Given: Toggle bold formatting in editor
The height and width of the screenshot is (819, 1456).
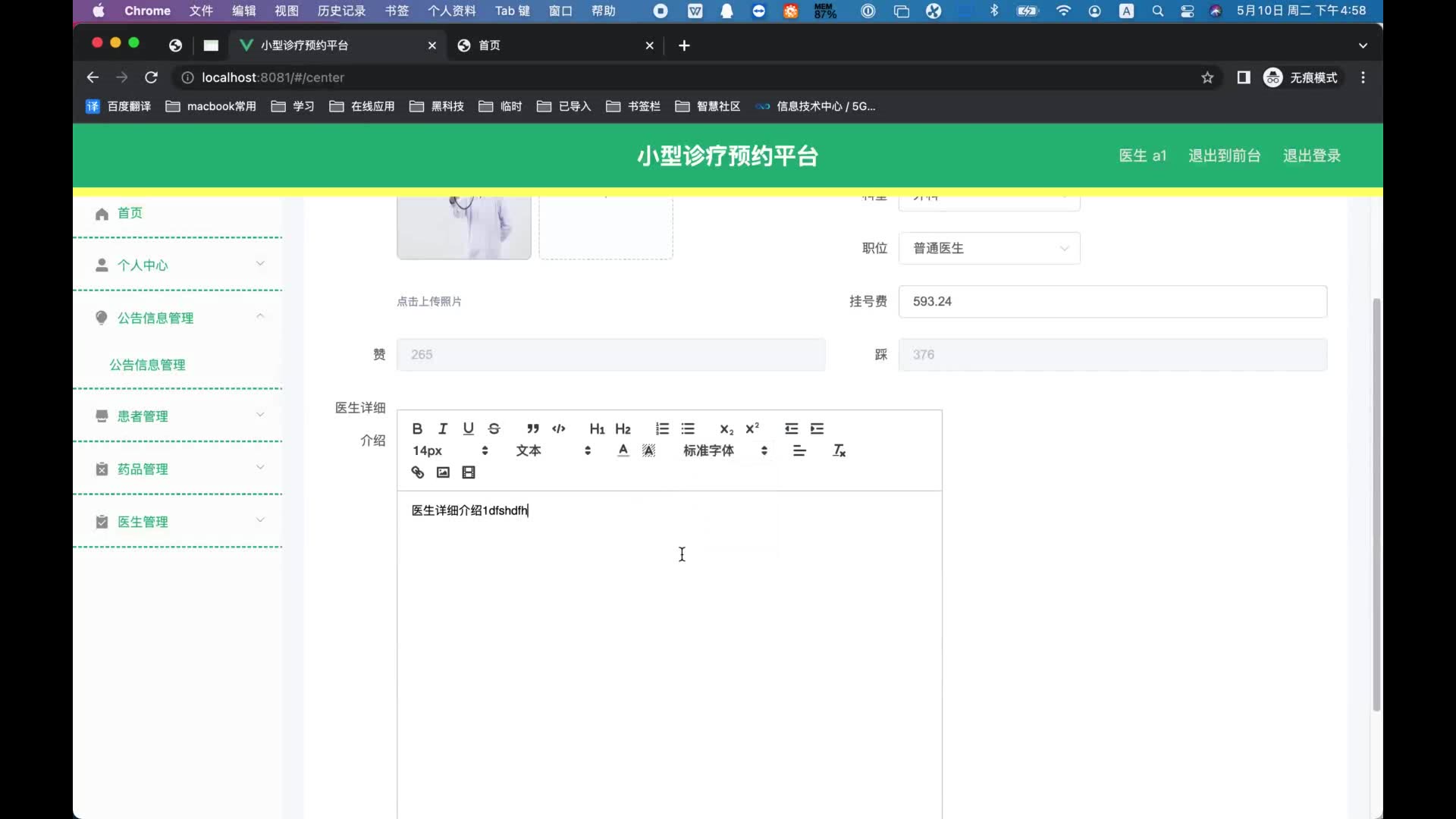Looking at the screenshot, I should pyautogui.click(x=417, y=428).
